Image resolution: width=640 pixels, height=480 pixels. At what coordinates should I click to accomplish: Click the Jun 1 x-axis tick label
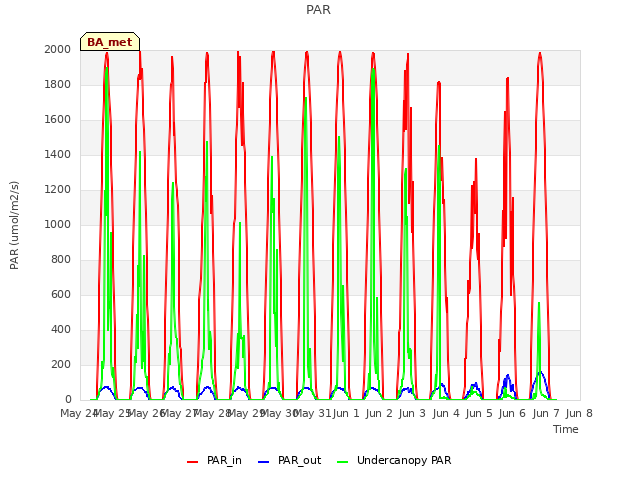click(x=346, y=413)
